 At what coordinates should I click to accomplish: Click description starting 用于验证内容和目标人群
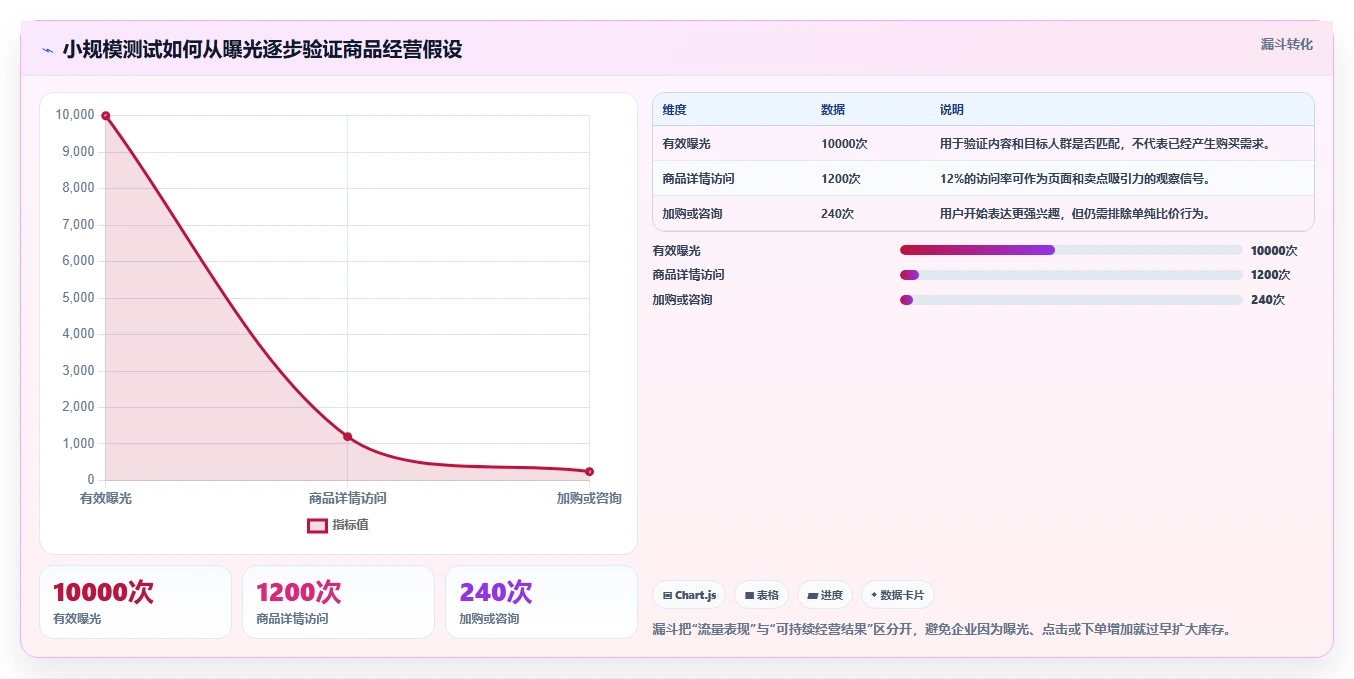point(1105,144)
